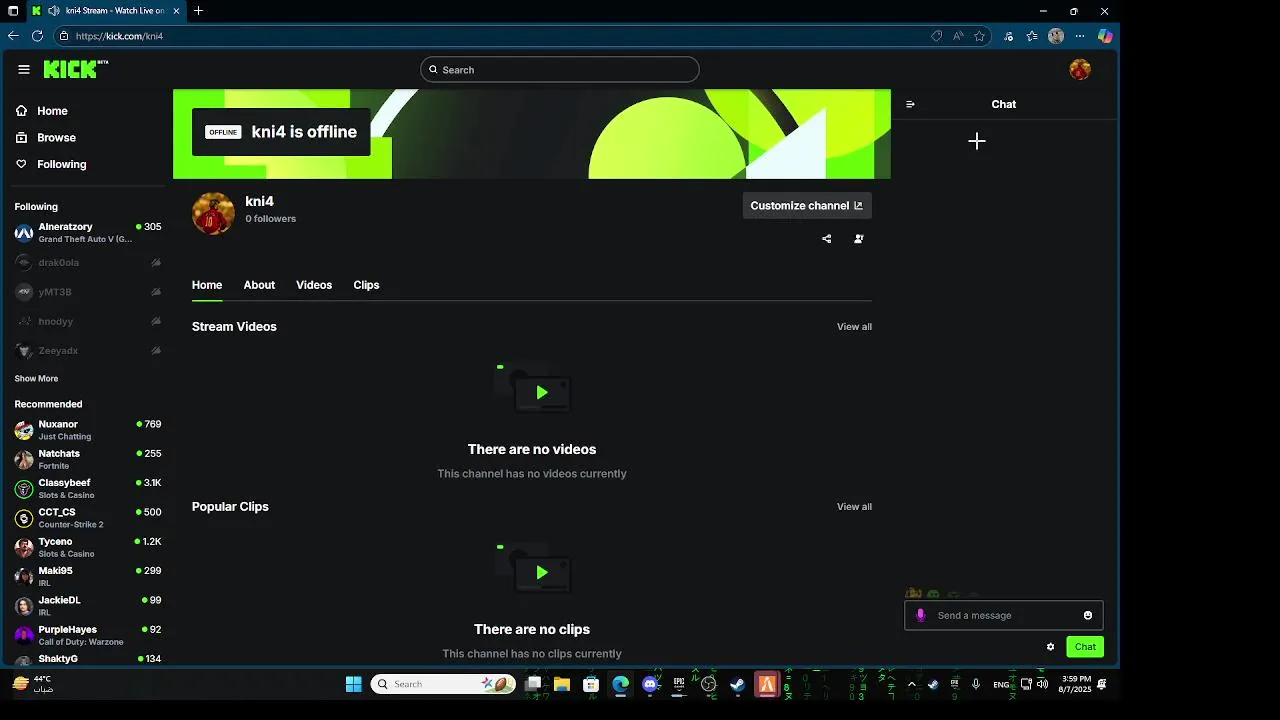
Task: Refresh the browser page
Action: click(x=38, y=36)
